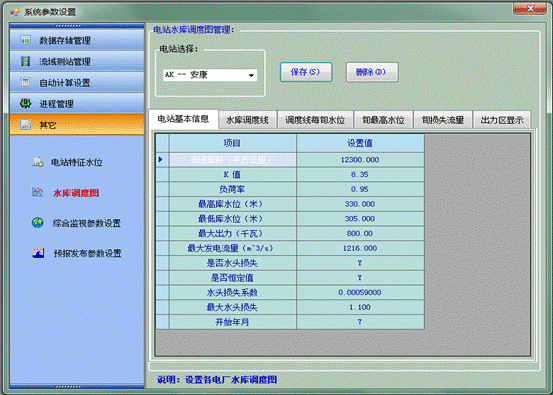Switch to 水库调度线 tab
Screen dimensions: 553x395
pos(247,120)
